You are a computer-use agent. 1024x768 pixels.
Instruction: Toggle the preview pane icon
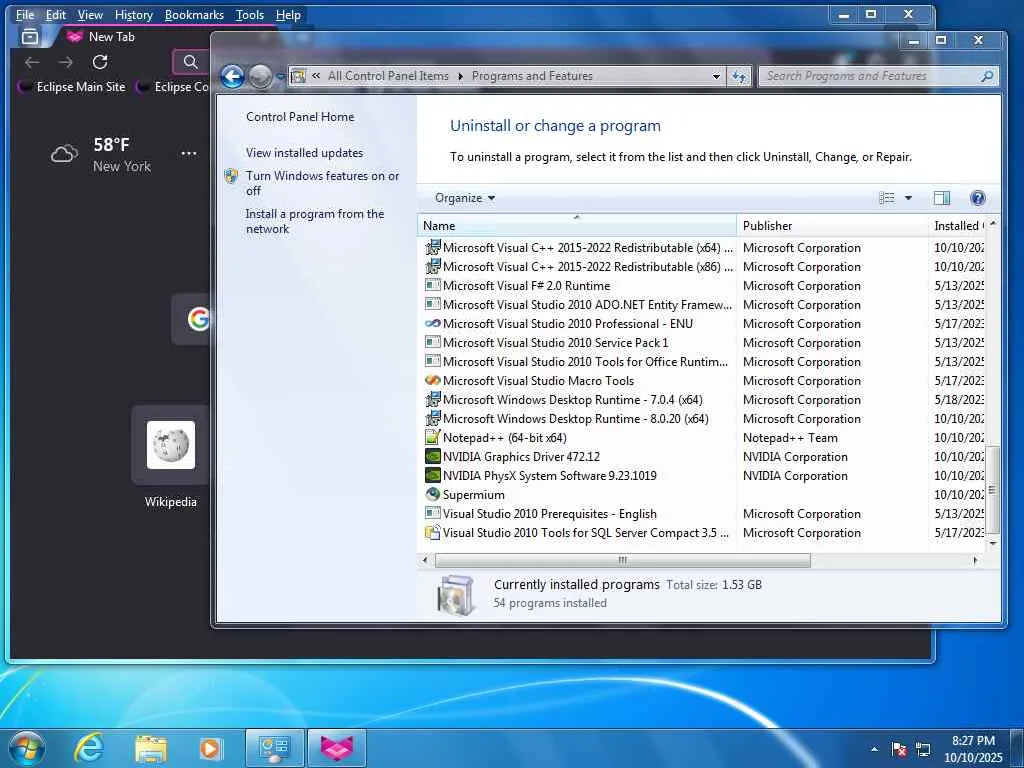click(x=942, y=198)
